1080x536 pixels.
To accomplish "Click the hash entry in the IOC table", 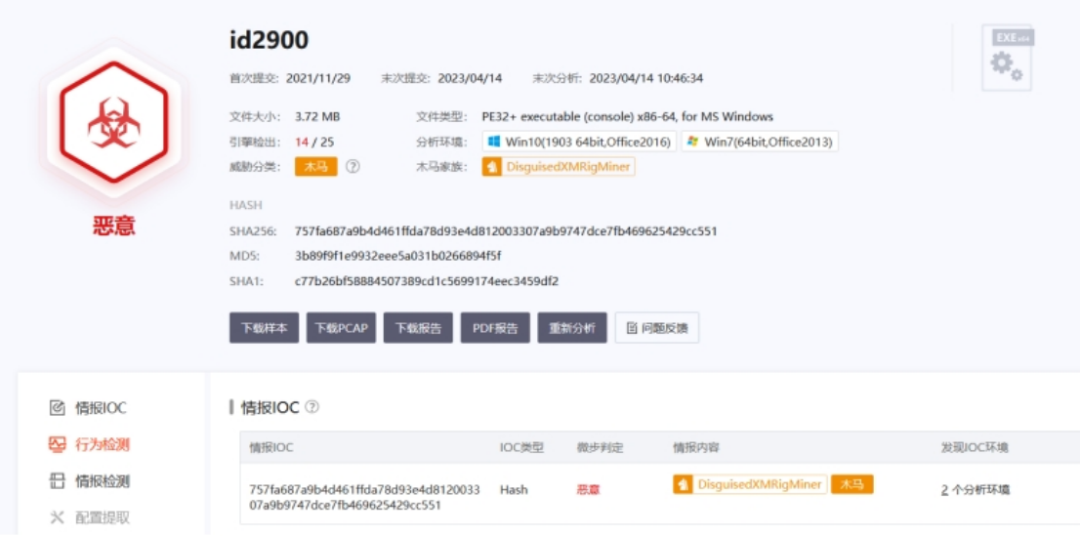I will point(364,497).
